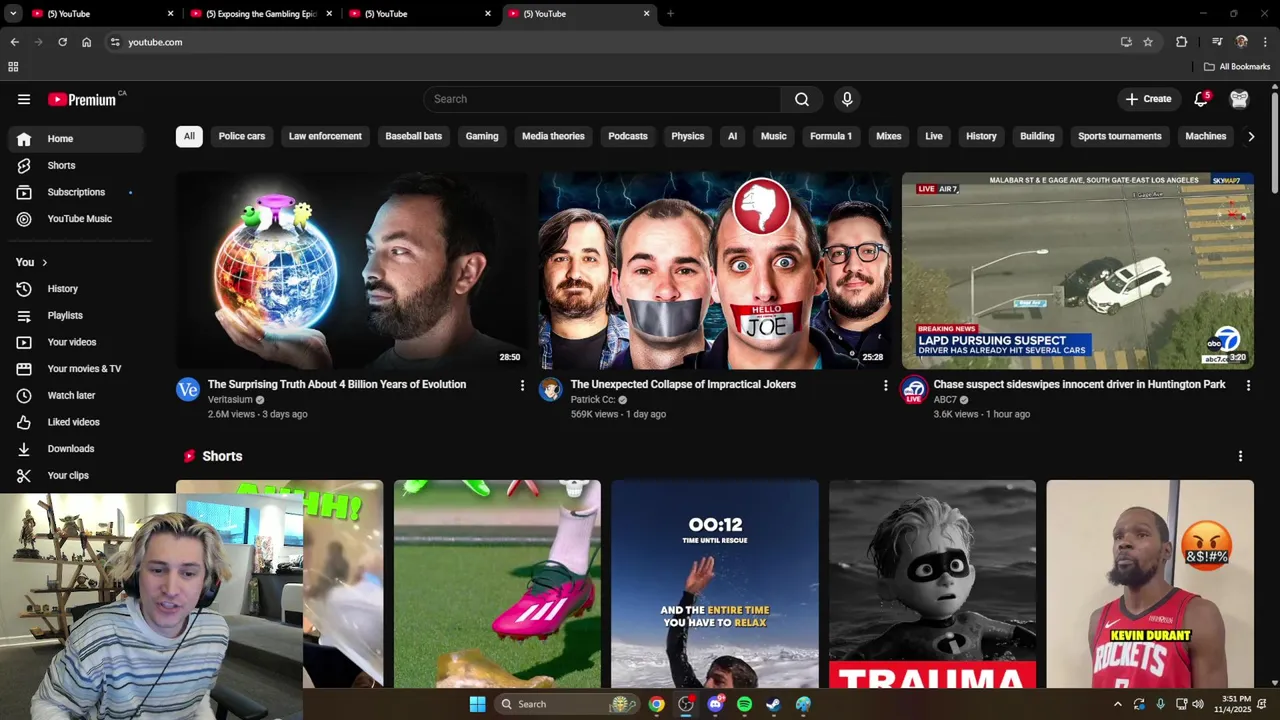Open Downloads in the sidebar
The height and width of the screenshot is (720, 1280).
point(76,449)
